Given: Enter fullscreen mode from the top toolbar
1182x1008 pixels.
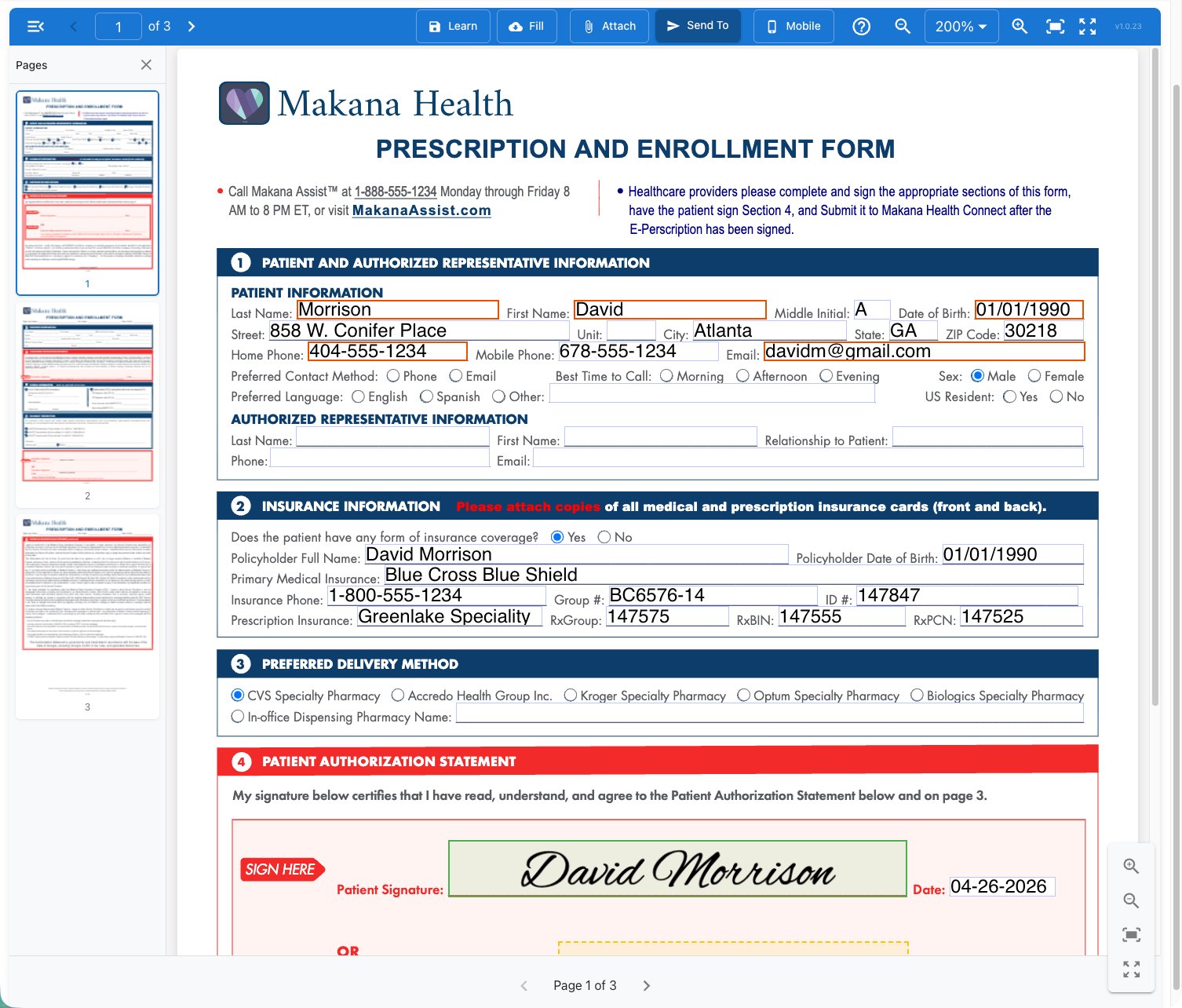Looking at the screenshot, I should [1088, 27].
